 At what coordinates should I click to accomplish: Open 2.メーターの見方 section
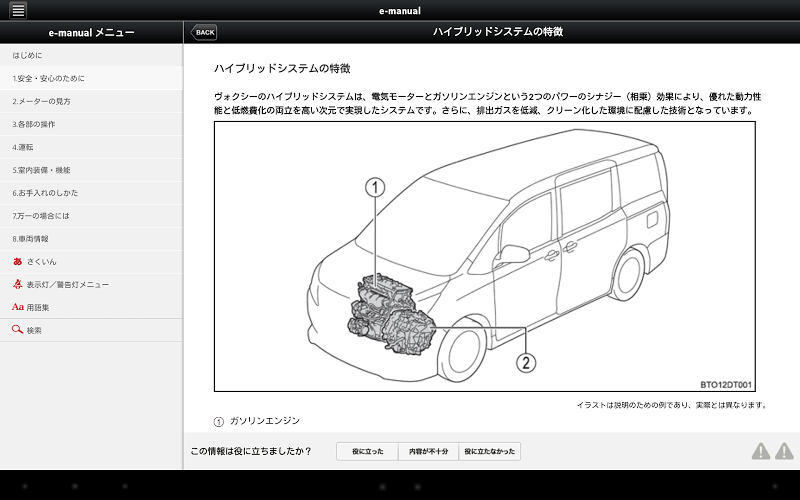pos(91,101)
